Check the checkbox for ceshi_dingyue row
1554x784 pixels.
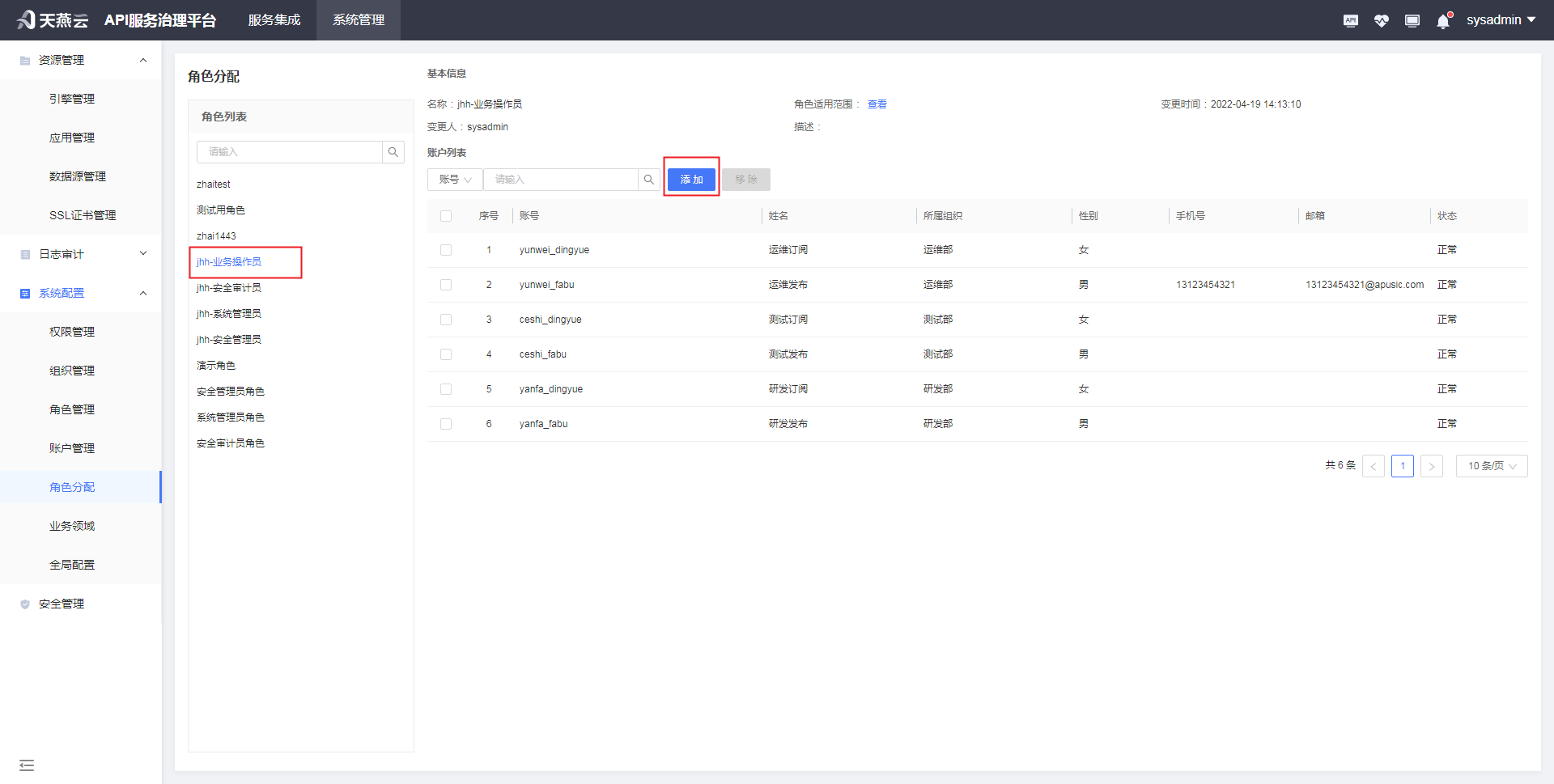click(446, 319)
